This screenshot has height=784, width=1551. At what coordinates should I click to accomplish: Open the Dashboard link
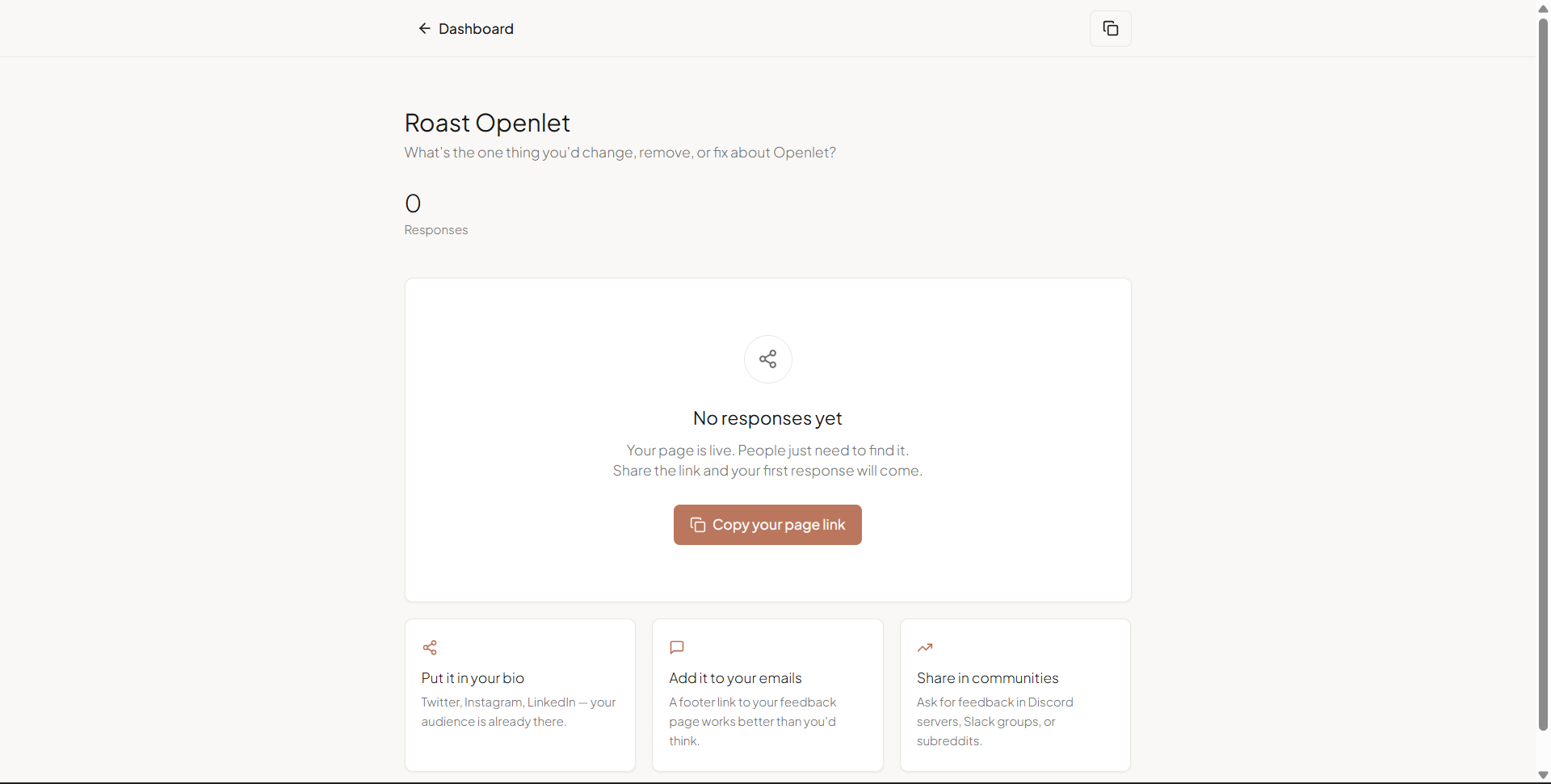476,28
